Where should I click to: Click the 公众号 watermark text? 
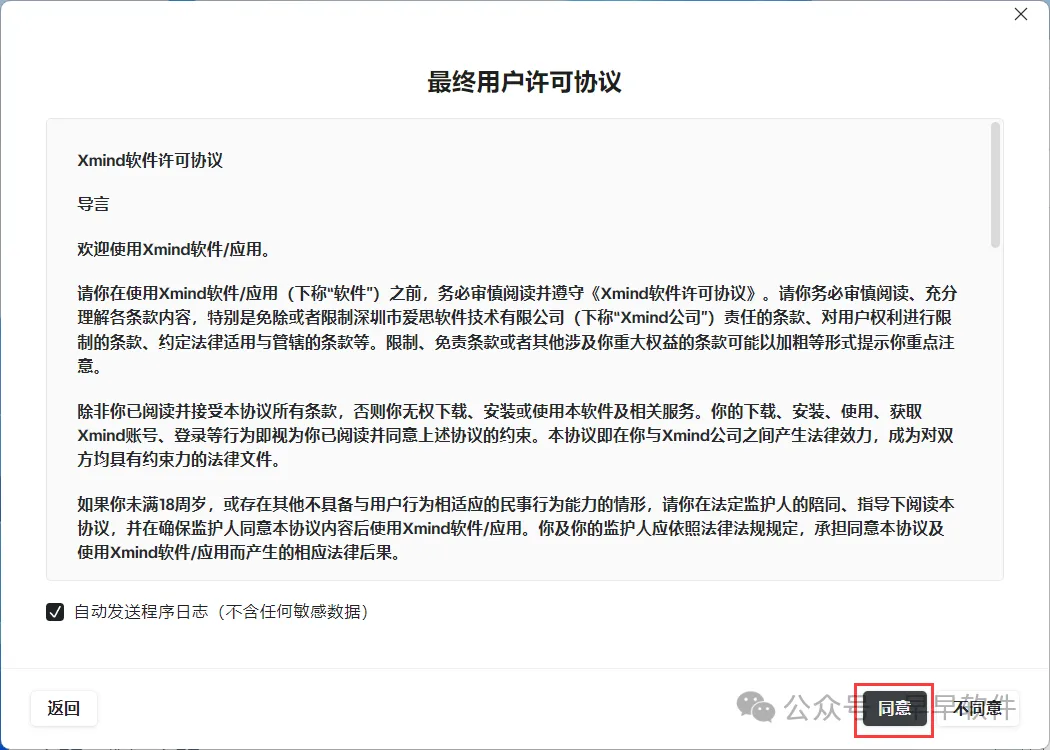pyautogui.click(x=824, y=708)
